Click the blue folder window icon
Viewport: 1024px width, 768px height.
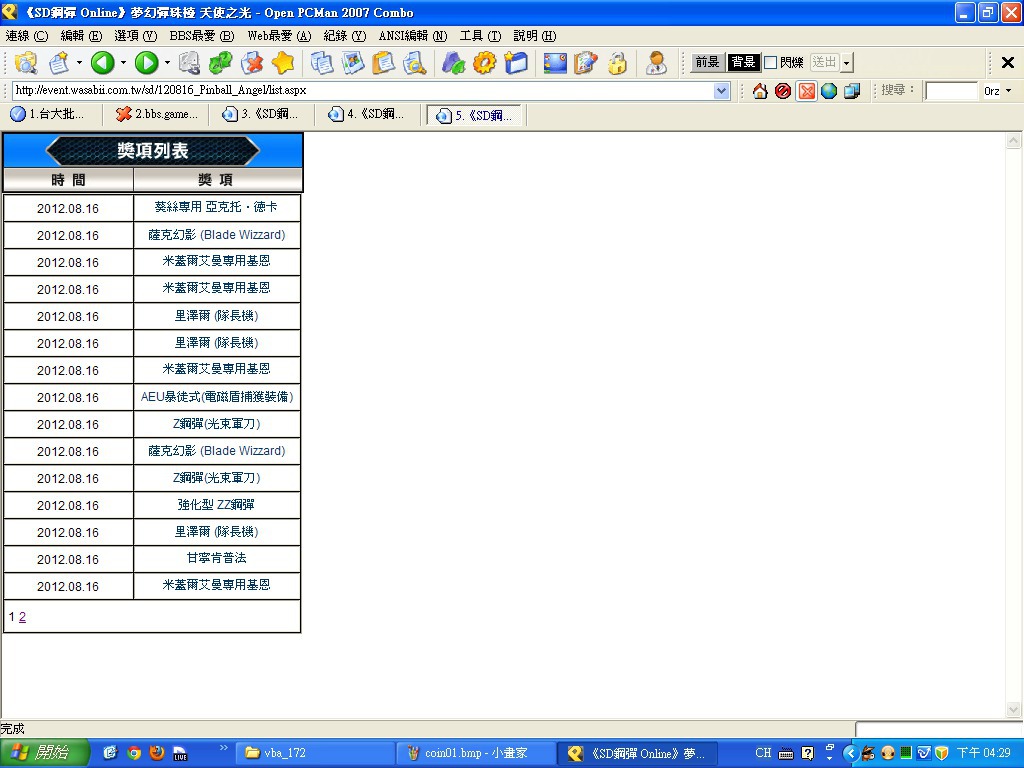(516, 63)
